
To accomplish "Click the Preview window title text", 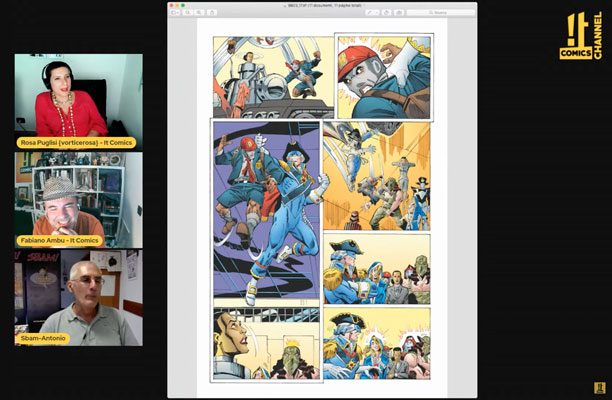I will (324, 5).
